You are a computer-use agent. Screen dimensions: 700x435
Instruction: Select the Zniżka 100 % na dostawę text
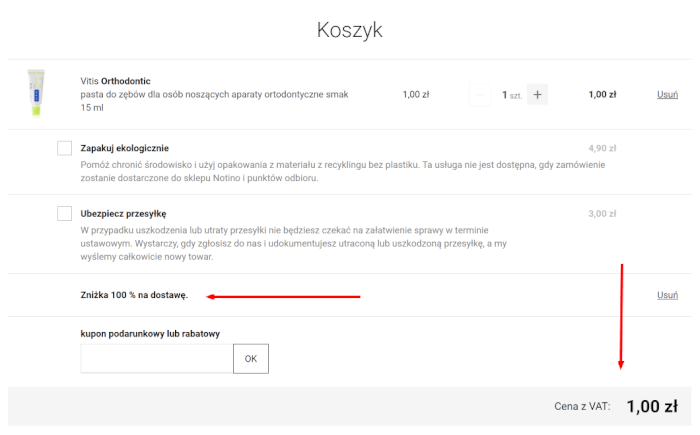[x=134, y=296]
